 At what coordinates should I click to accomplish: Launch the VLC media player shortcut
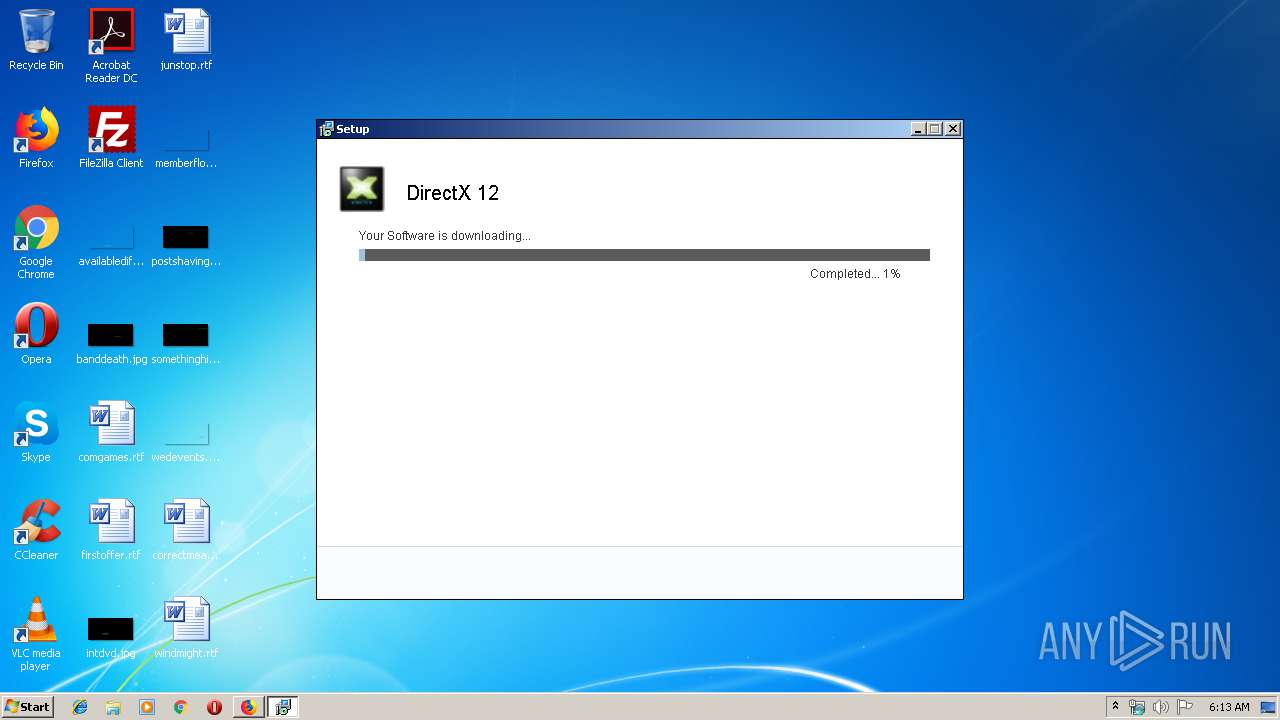tap(36, 634)
